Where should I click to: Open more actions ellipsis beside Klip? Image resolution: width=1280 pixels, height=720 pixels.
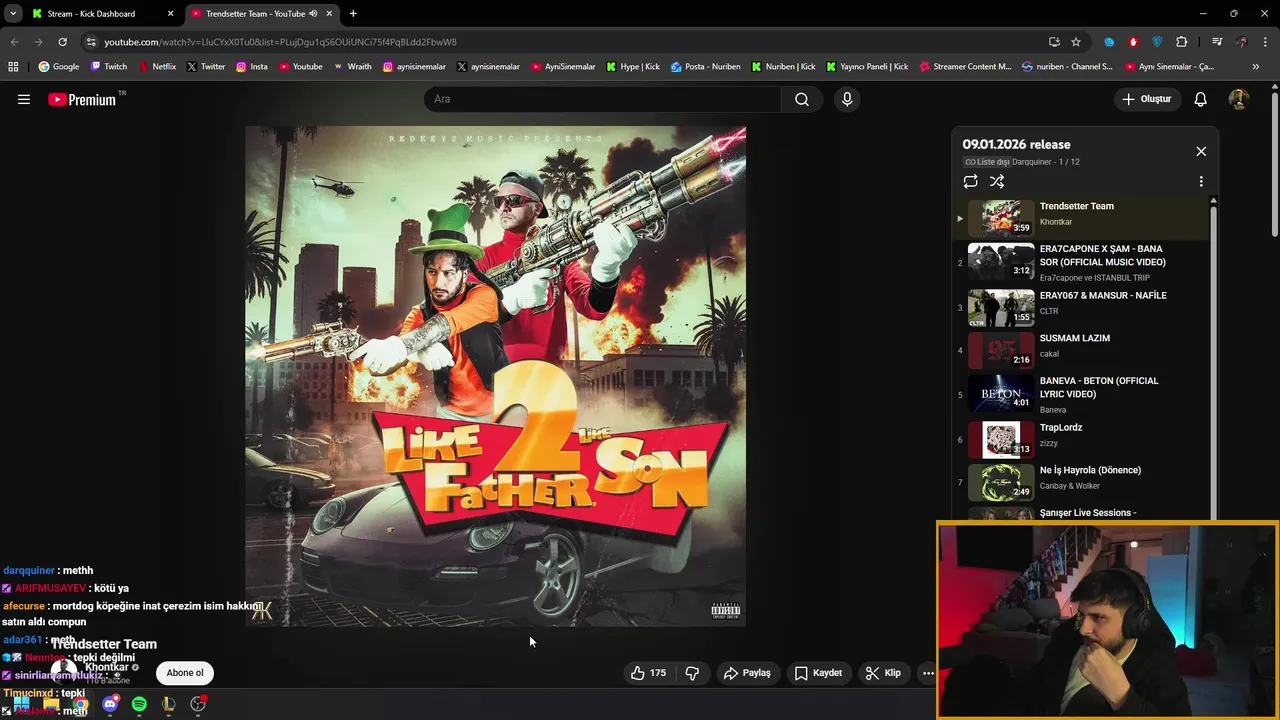[x=928, y=673]
